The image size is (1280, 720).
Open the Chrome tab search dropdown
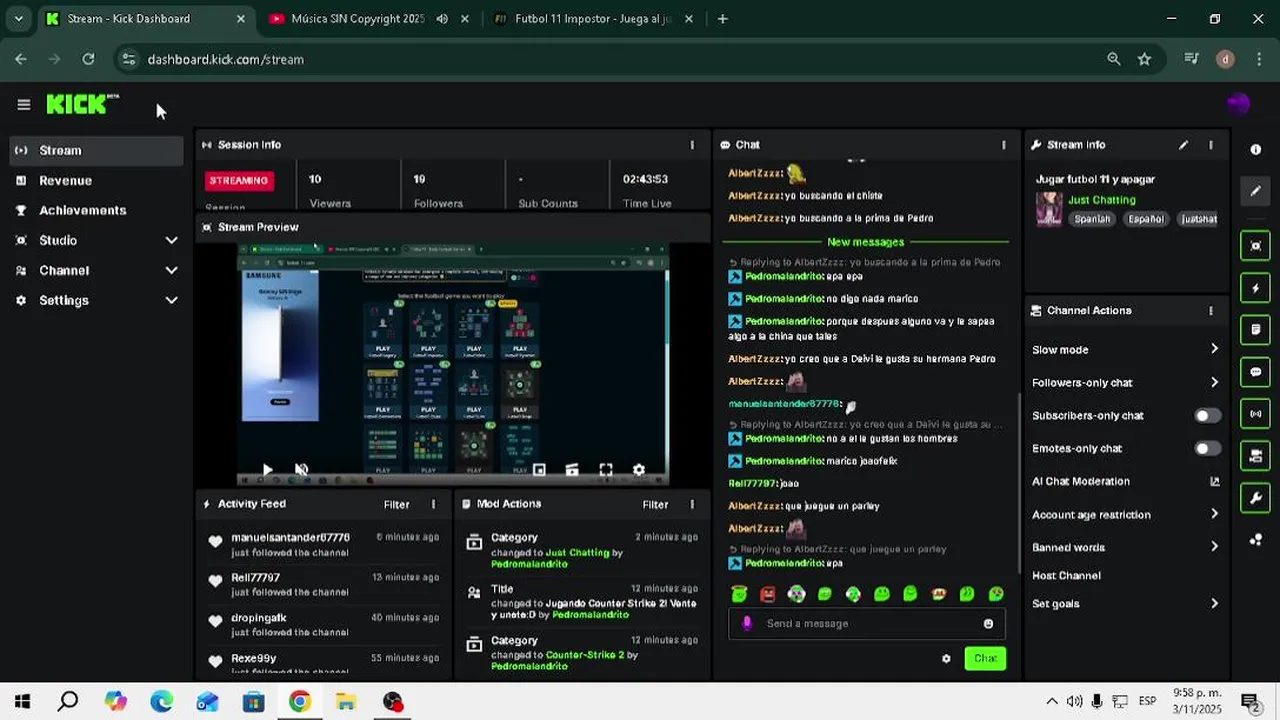18,18
